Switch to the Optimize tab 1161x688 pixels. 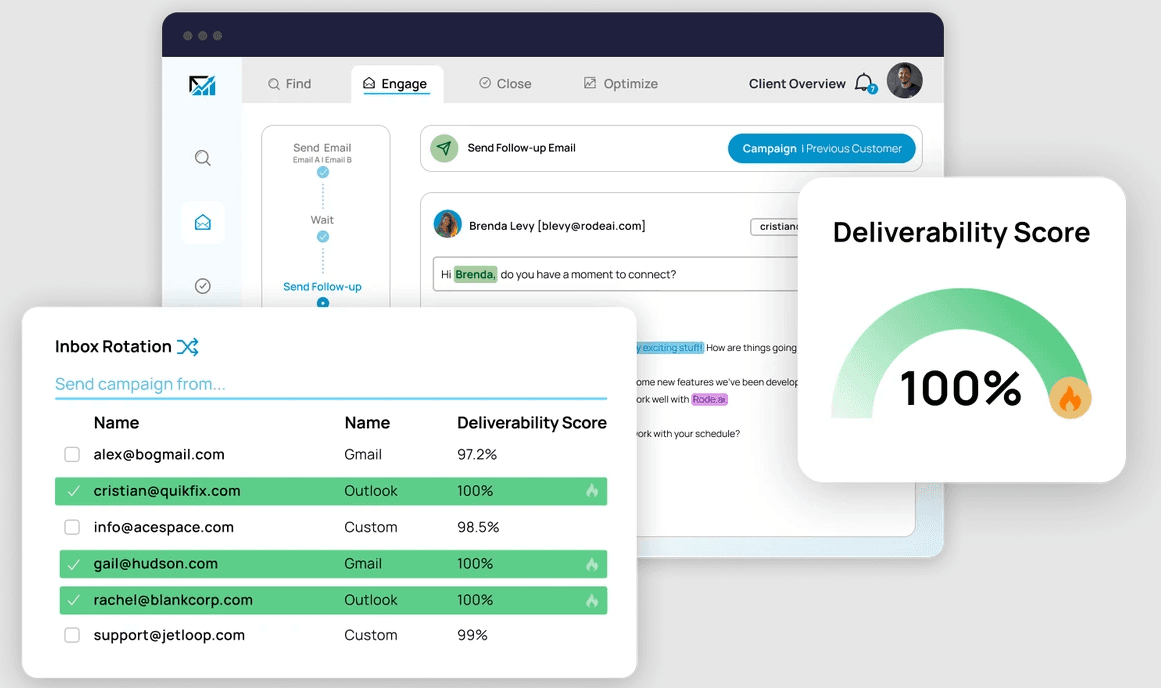point(620,83)
